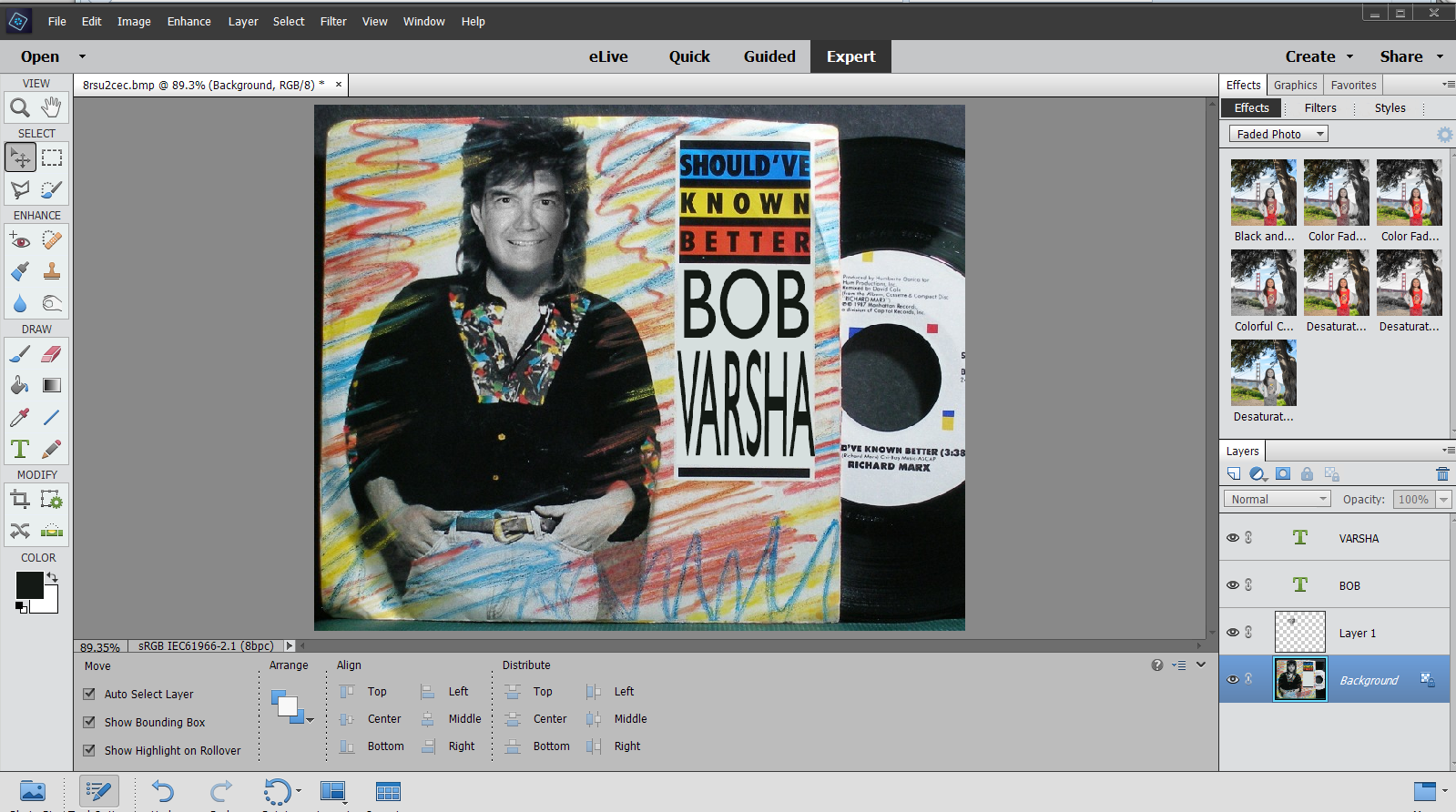Open the Opacity slider dropdown arrow
This screenshot has width=1456, height=812.
click(x=1443, y=499)
